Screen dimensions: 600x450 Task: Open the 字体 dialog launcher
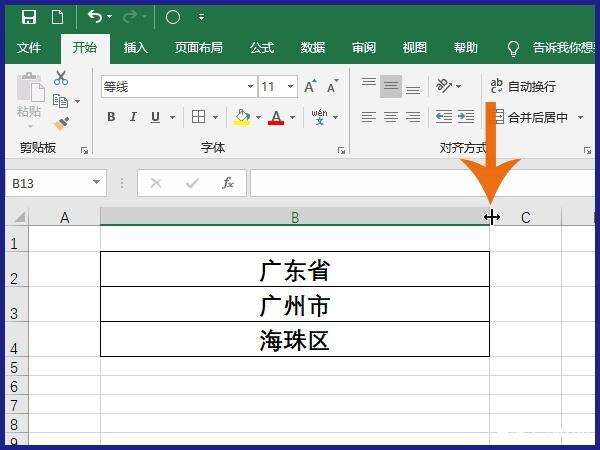pos(341,151)
